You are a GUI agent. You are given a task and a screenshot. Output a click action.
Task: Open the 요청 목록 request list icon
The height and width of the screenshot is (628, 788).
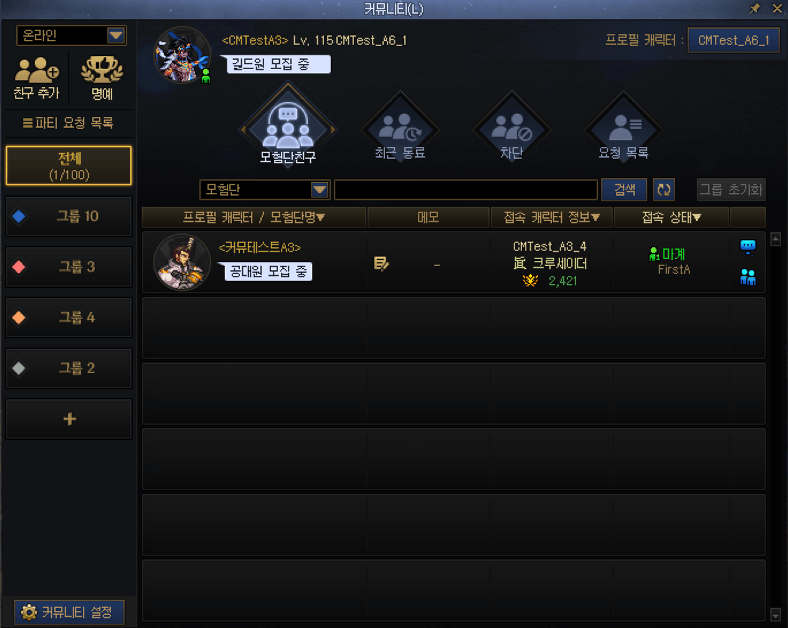[x=623, y=128]
